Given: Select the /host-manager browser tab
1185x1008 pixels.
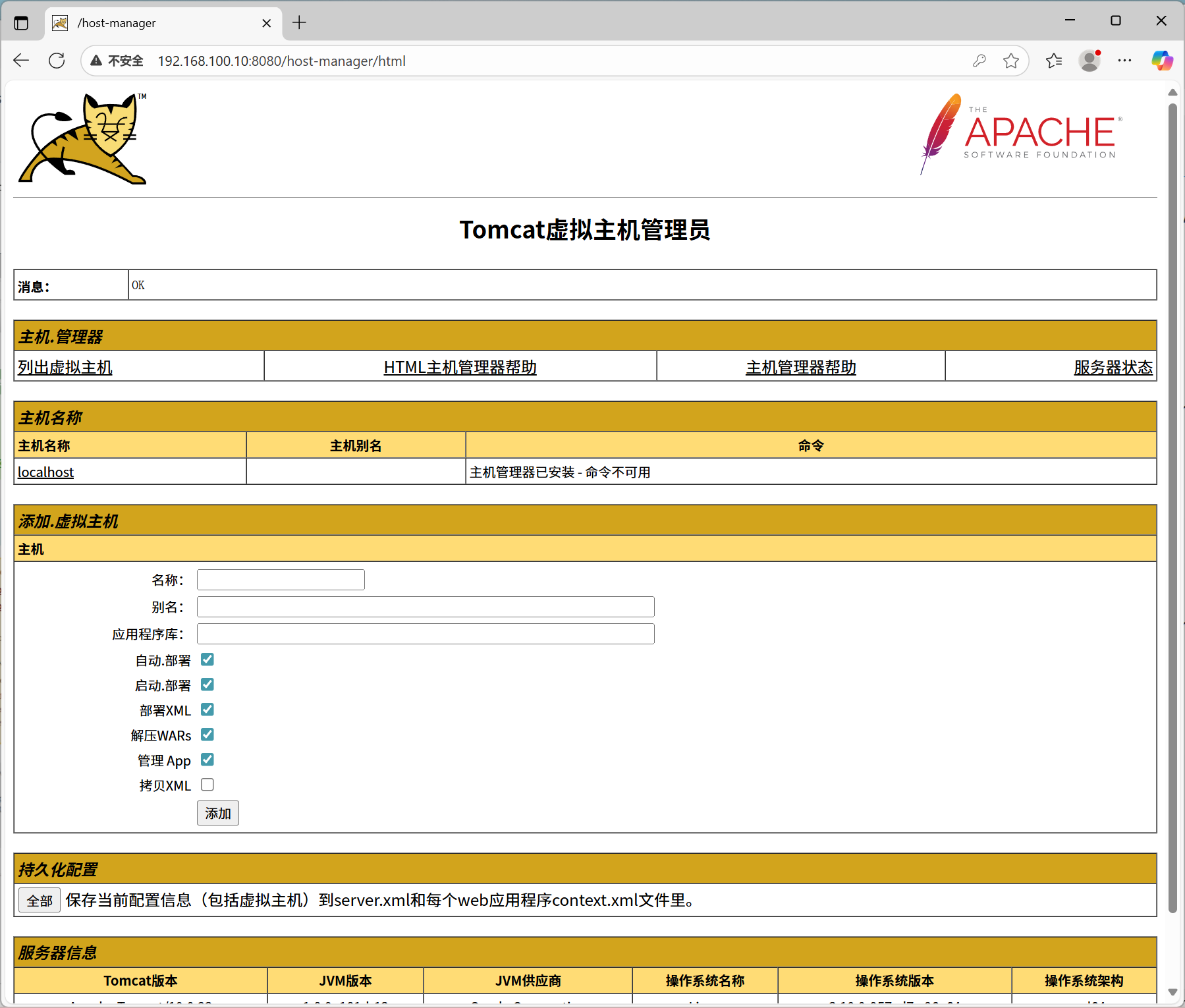Looking at the screenshot, I should coord(163,23).
